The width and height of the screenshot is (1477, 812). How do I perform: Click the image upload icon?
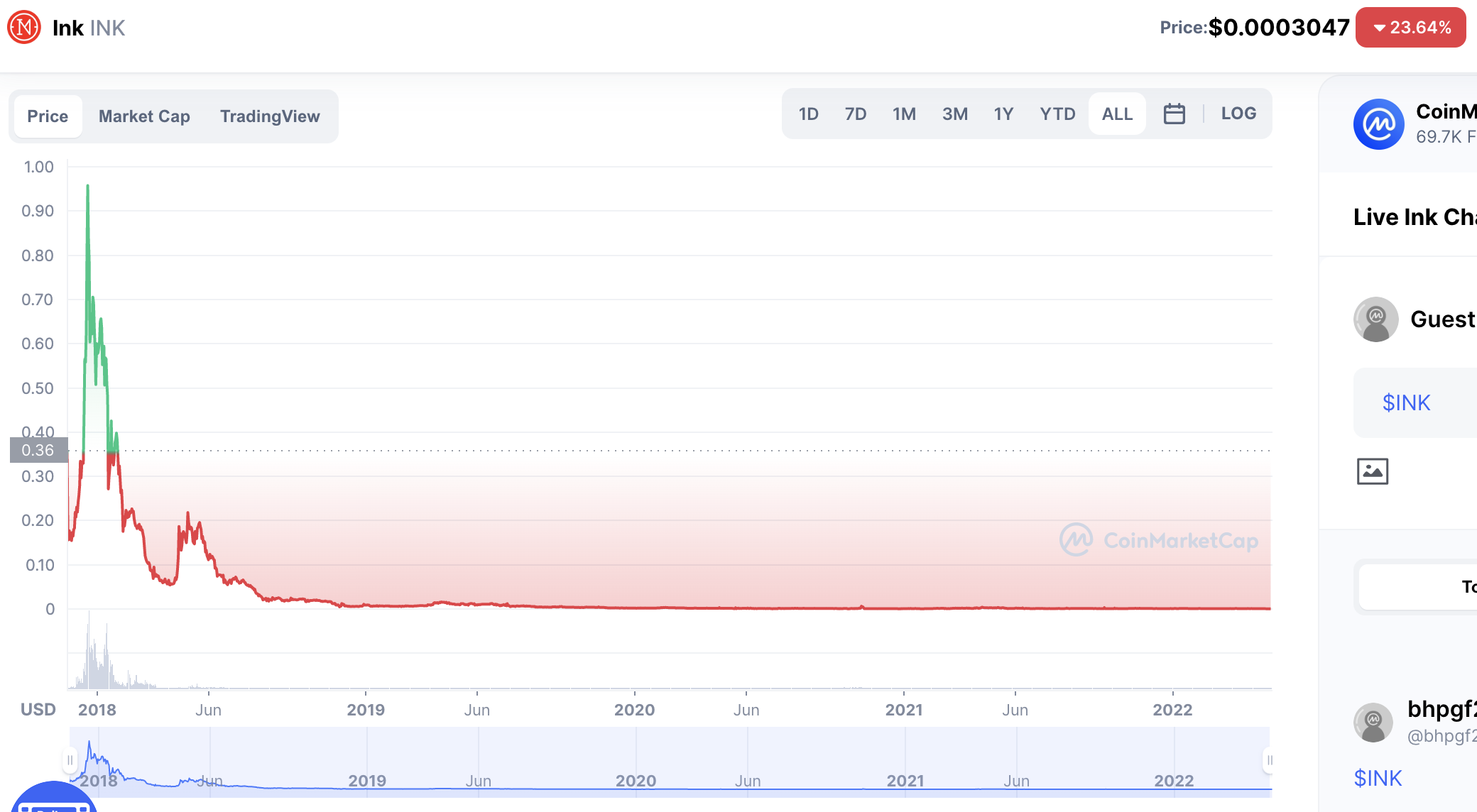tap(1372, 471)
